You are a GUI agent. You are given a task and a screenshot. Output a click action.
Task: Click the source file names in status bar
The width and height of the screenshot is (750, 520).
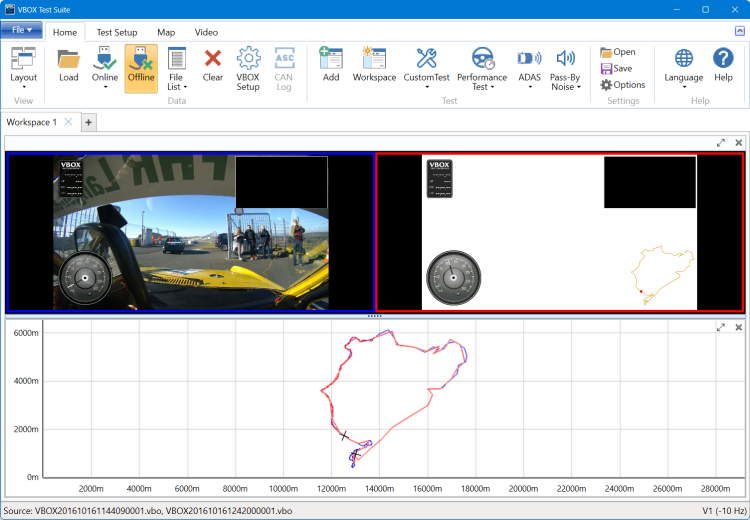pyautogui.click(x=164, y=510)
